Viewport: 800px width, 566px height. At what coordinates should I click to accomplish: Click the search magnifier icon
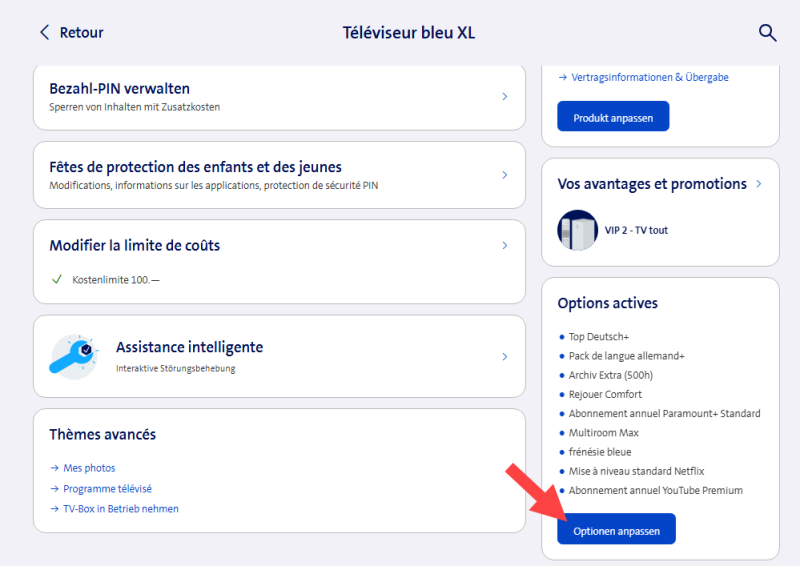[x=767, y=33]
